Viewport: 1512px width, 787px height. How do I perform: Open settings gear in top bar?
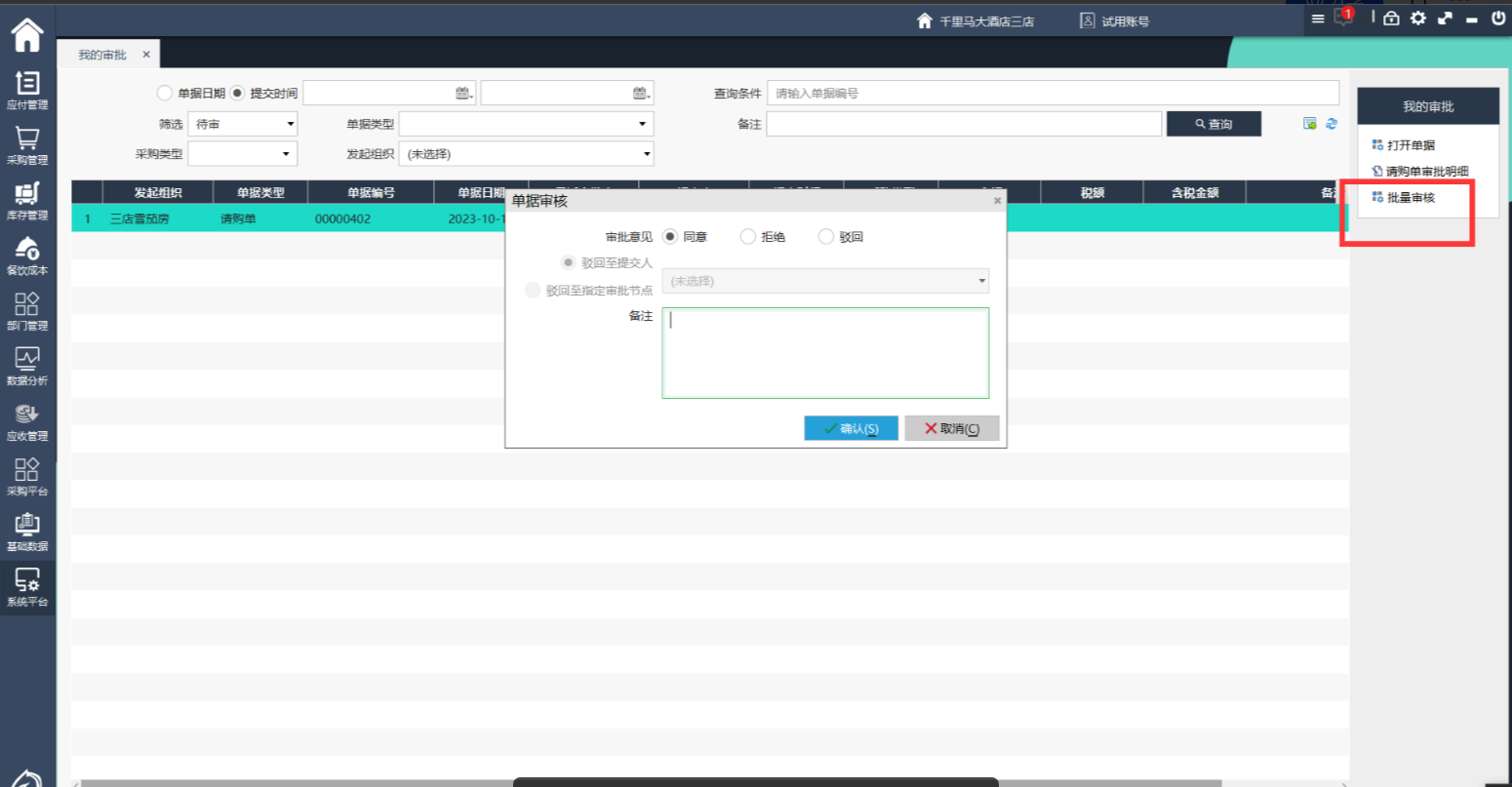(x=1418, y=18)
